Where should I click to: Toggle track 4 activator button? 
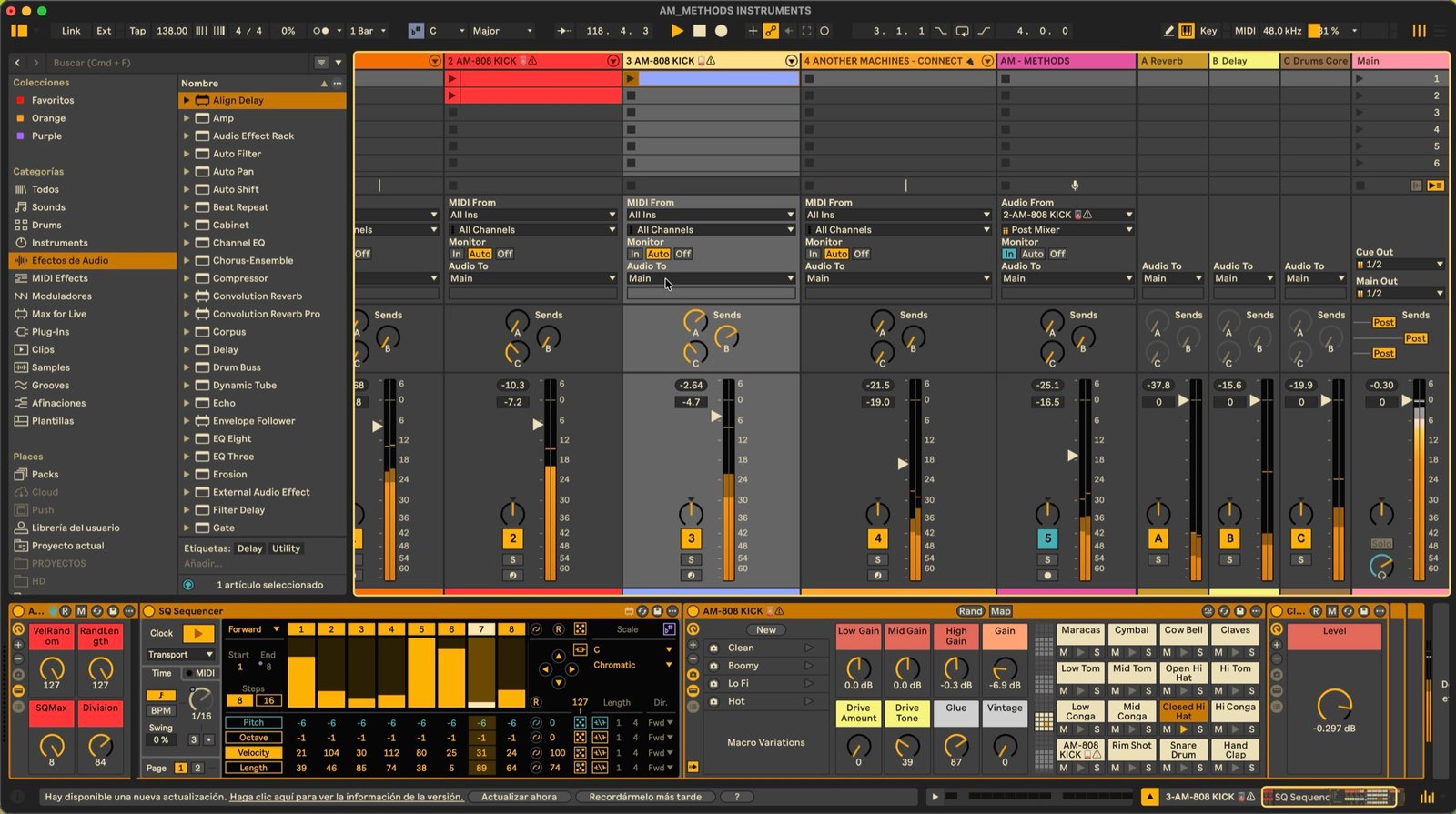click(877, 538)
